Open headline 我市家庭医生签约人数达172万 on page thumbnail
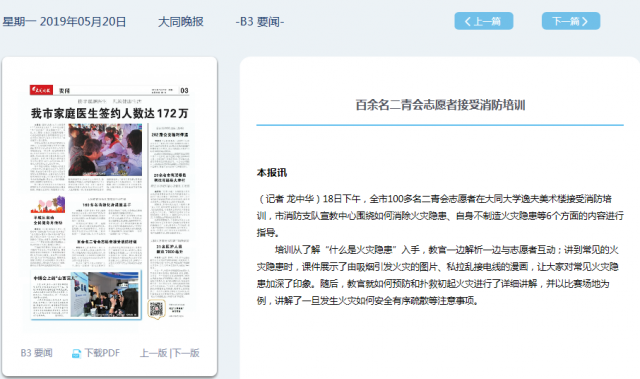The image size is (640, 379). (109, 113)
